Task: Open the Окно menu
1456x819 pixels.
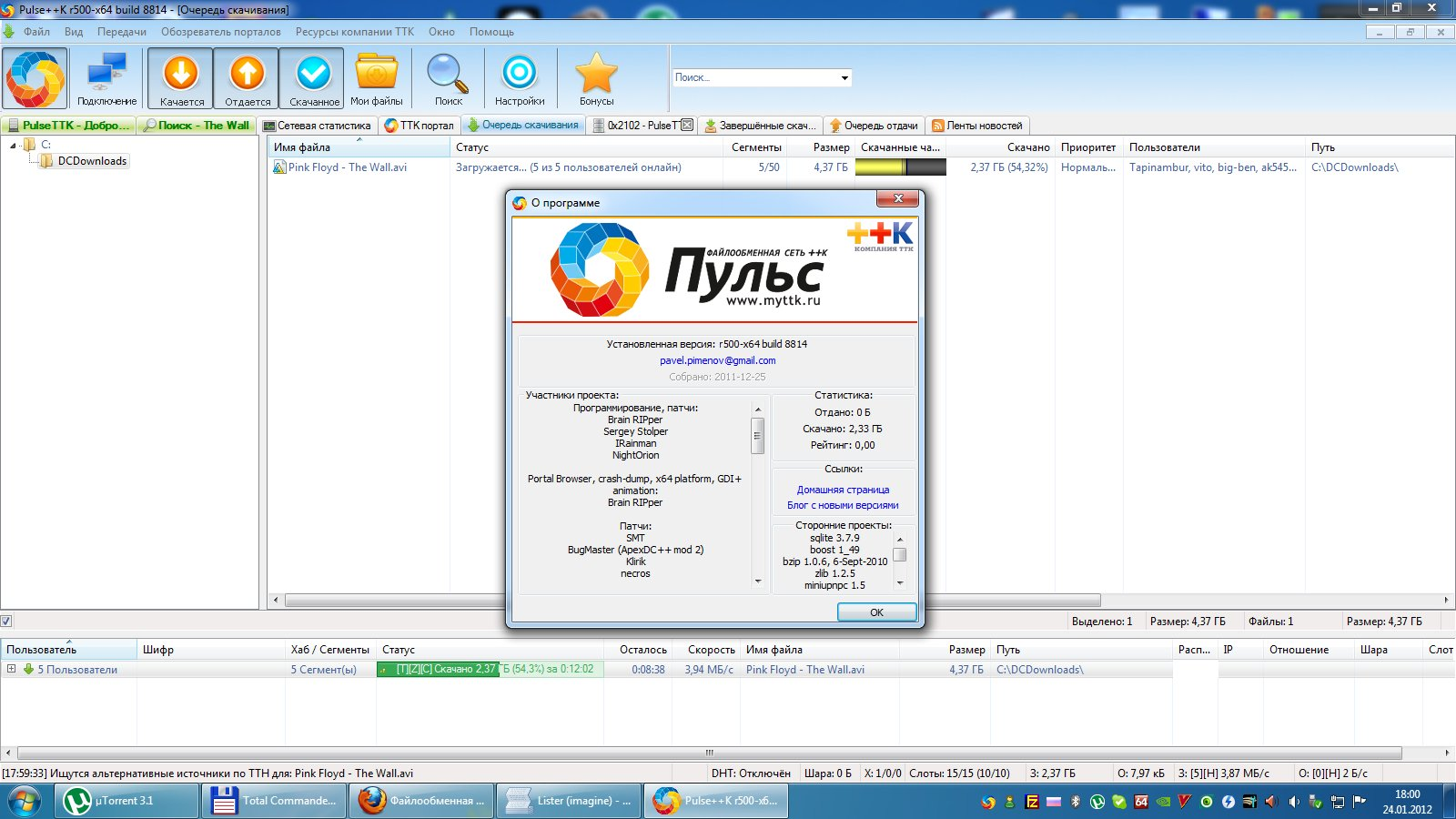Action: 441,32
